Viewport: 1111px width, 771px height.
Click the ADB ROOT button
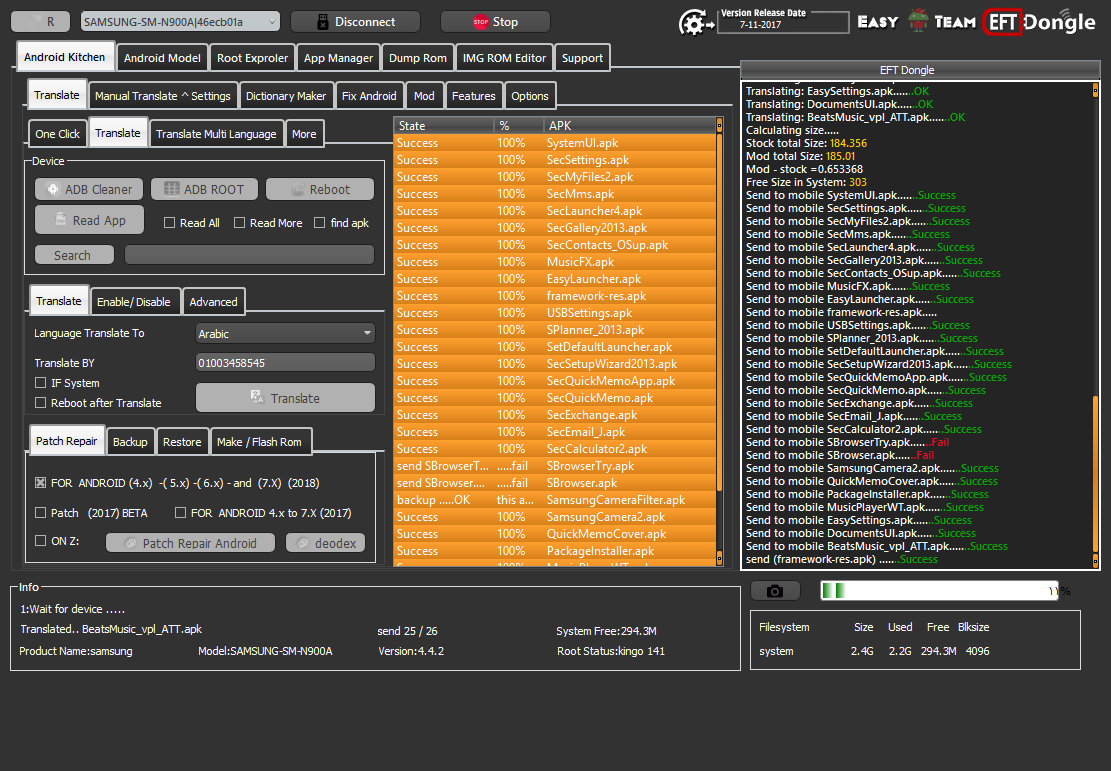coord(204,189)
